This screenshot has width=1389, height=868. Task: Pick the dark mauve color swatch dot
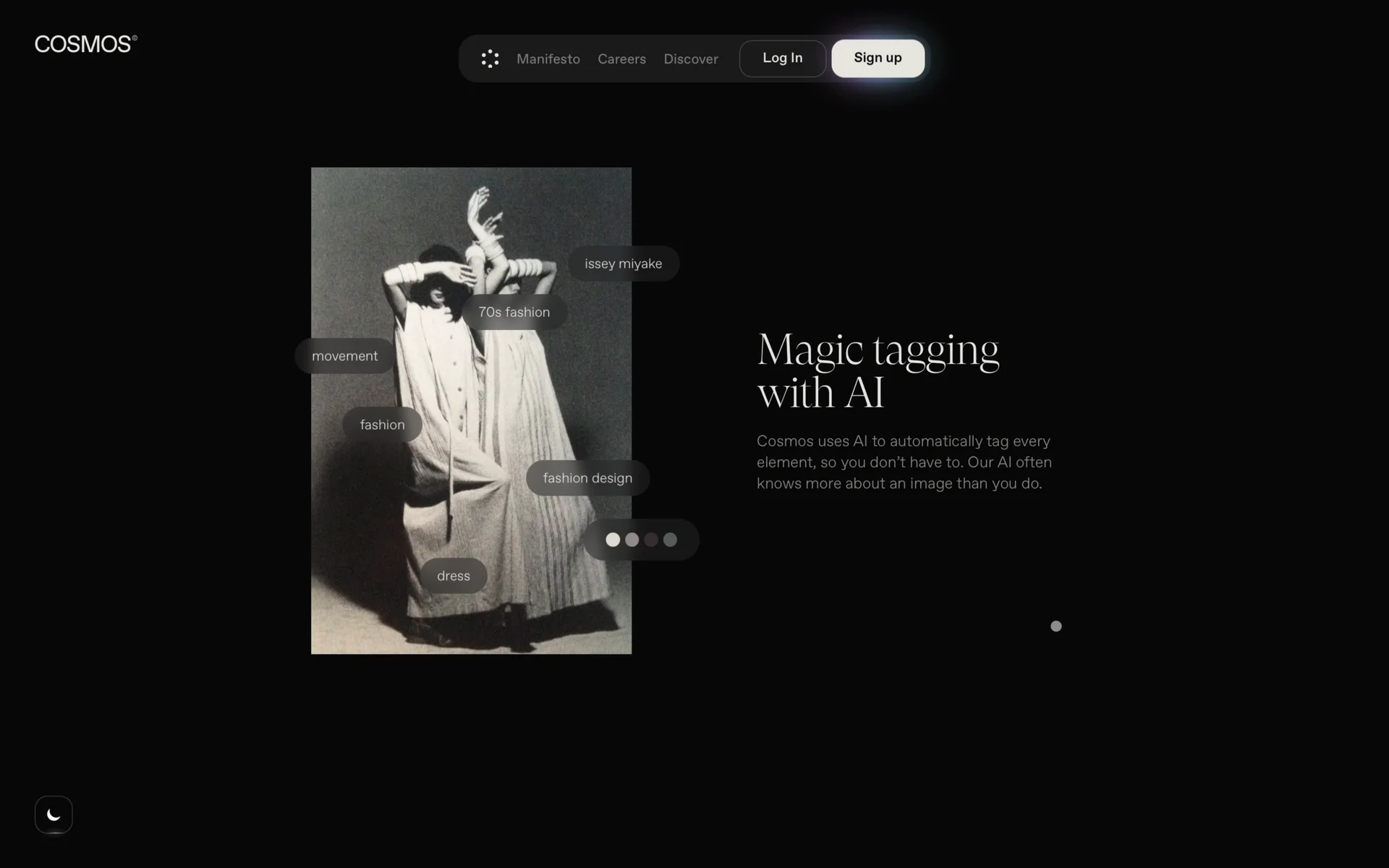651,540
